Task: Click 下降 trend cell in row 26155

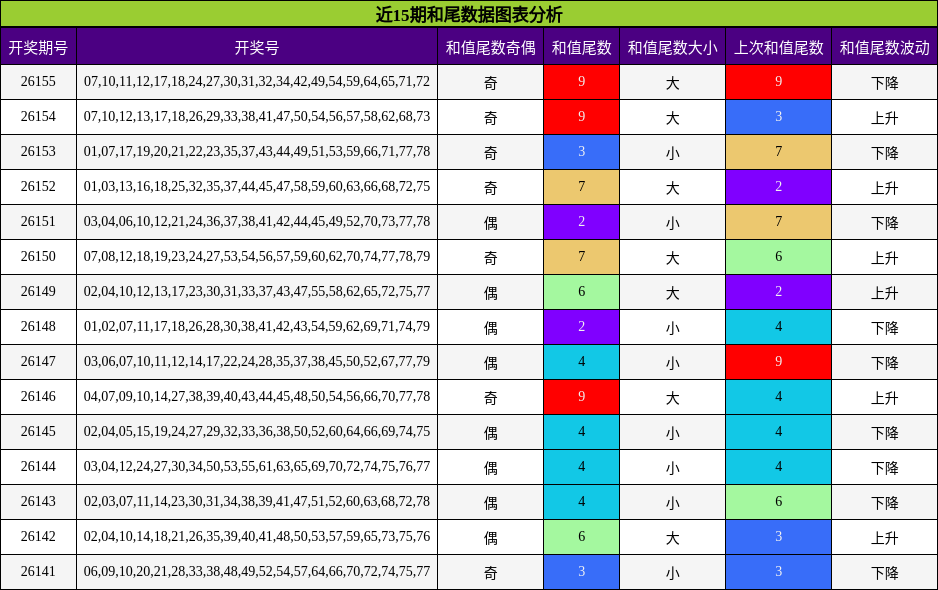Action: click(884, 83)
